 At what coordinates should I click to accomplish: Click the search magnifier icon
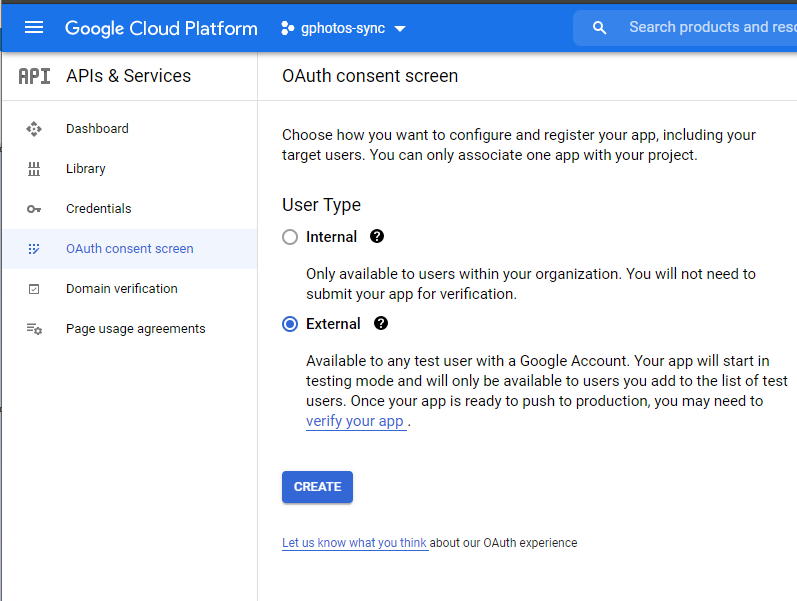tap(600, 28)
